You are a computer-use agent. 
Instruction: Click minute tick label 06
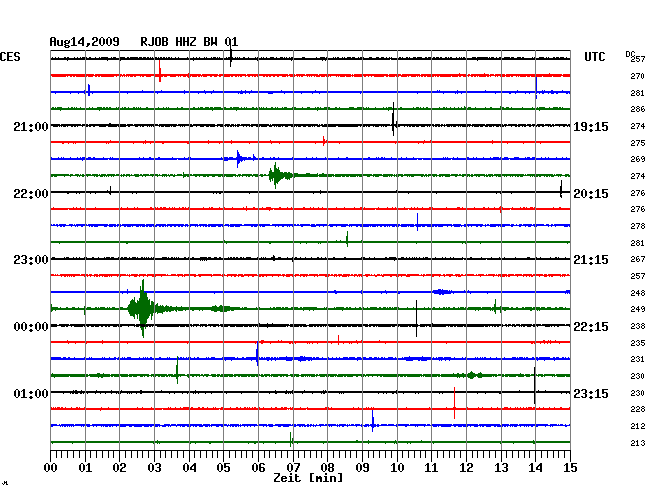258,467
